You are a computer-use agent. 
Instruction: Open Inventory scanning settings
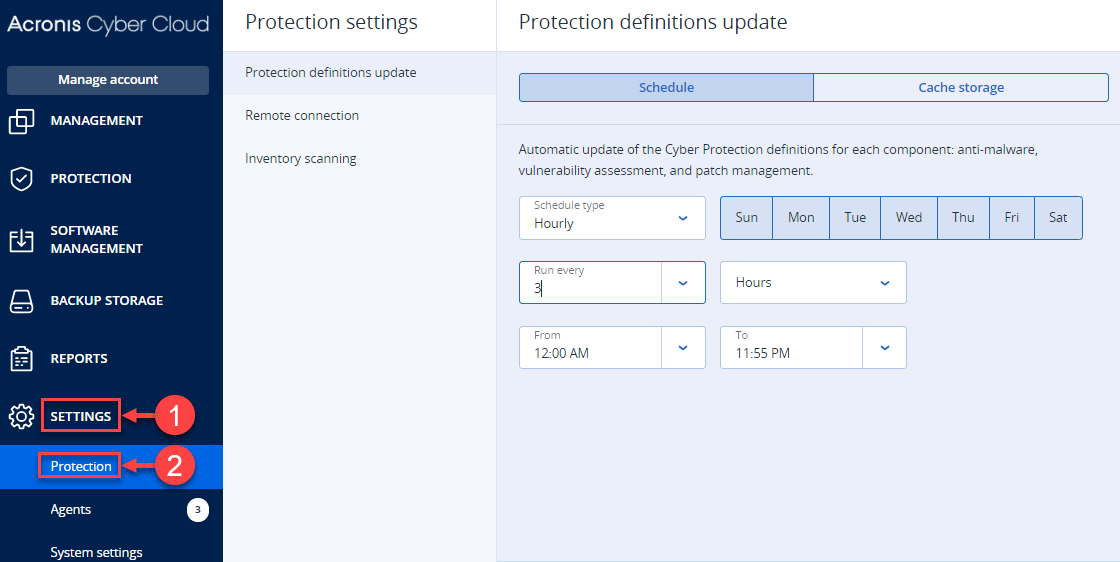pyautogui.click(x=301, y=159)
